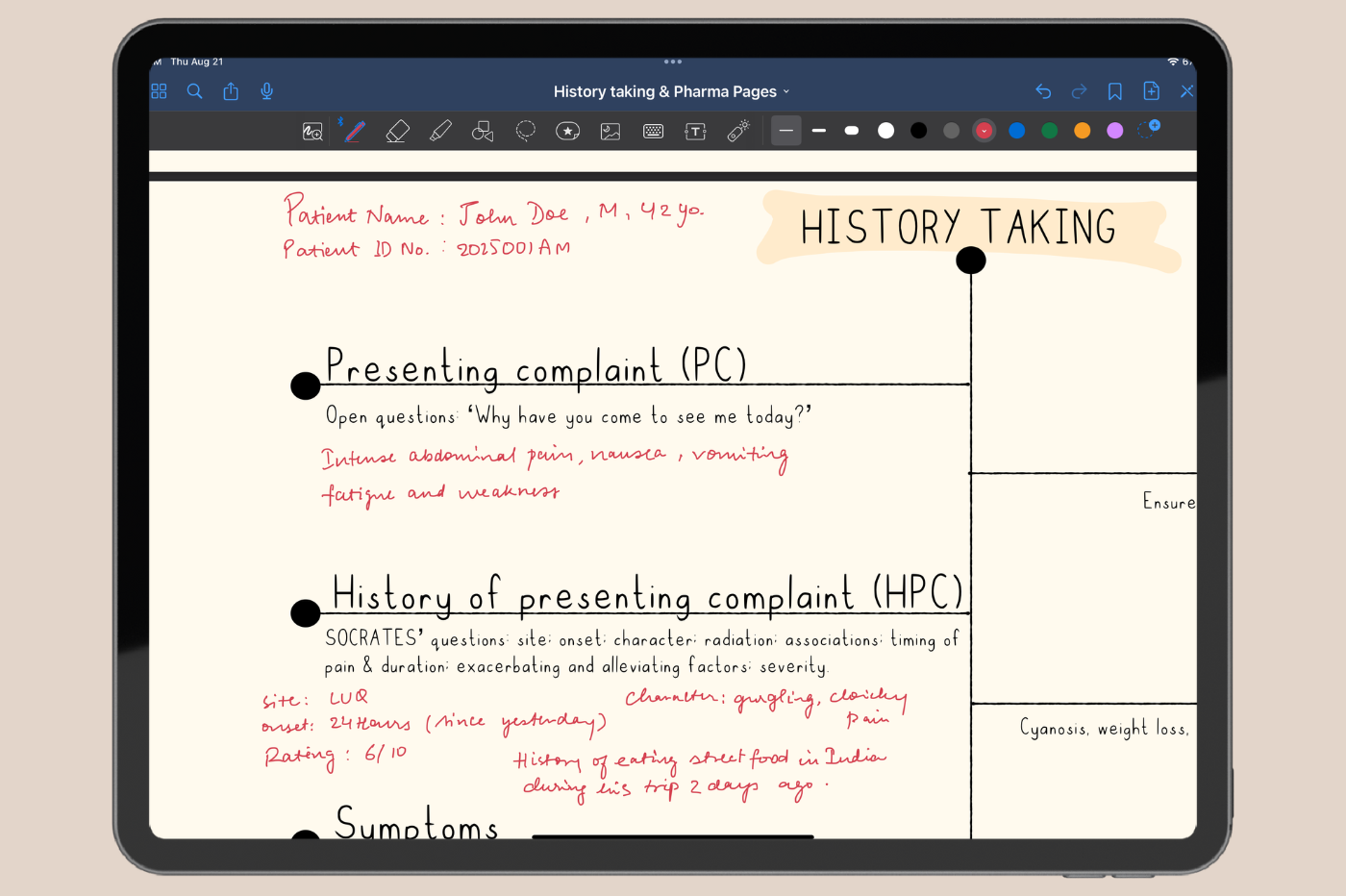The height and width of the screenshot is (896, 1346).
Task: Toggle bookmark for this page
Action: click(x=1114, y=91)
